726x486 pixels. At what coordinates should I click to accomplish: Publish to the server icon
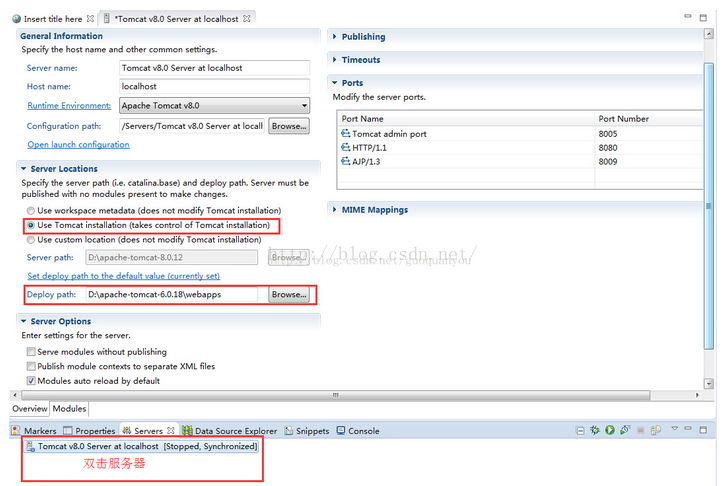pyautogui.click(x=656, y=430)
